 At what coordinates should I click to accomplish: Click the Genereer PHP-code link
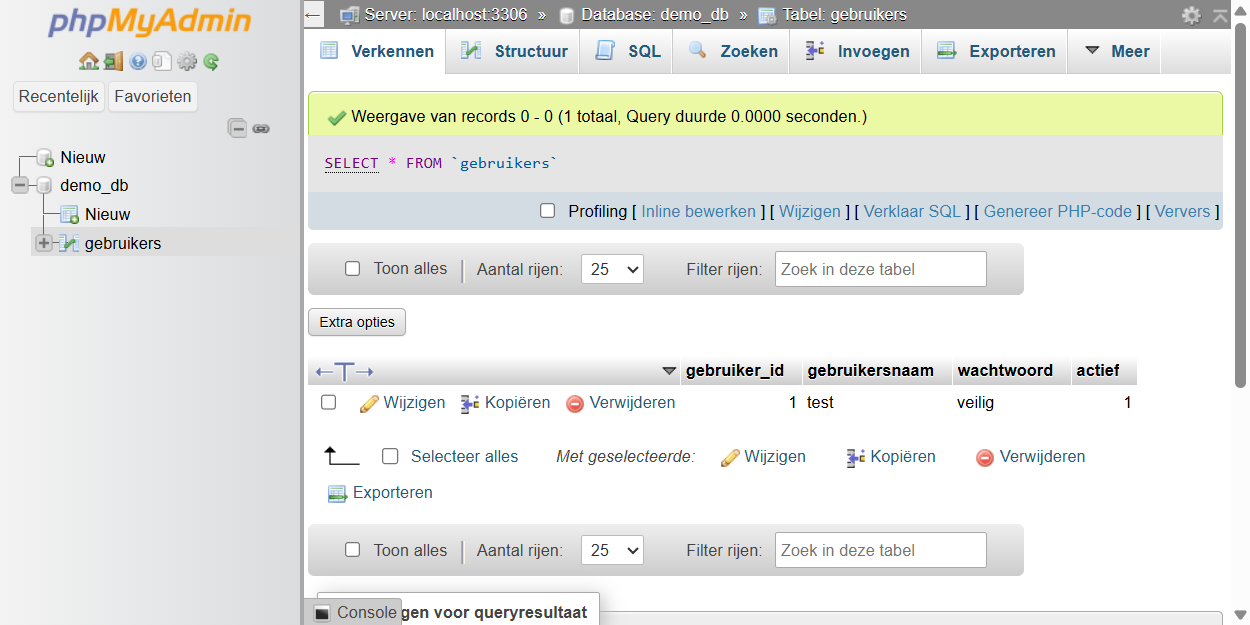(x=1057, y=211)
